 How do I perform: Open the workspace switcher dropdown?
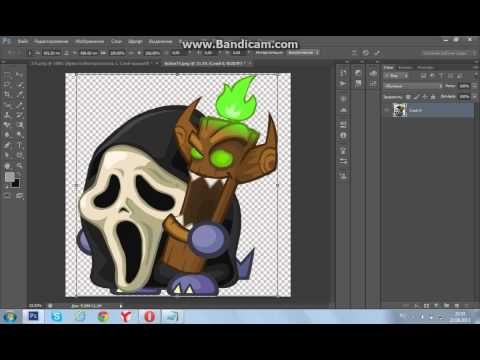[x=449, y=53]
